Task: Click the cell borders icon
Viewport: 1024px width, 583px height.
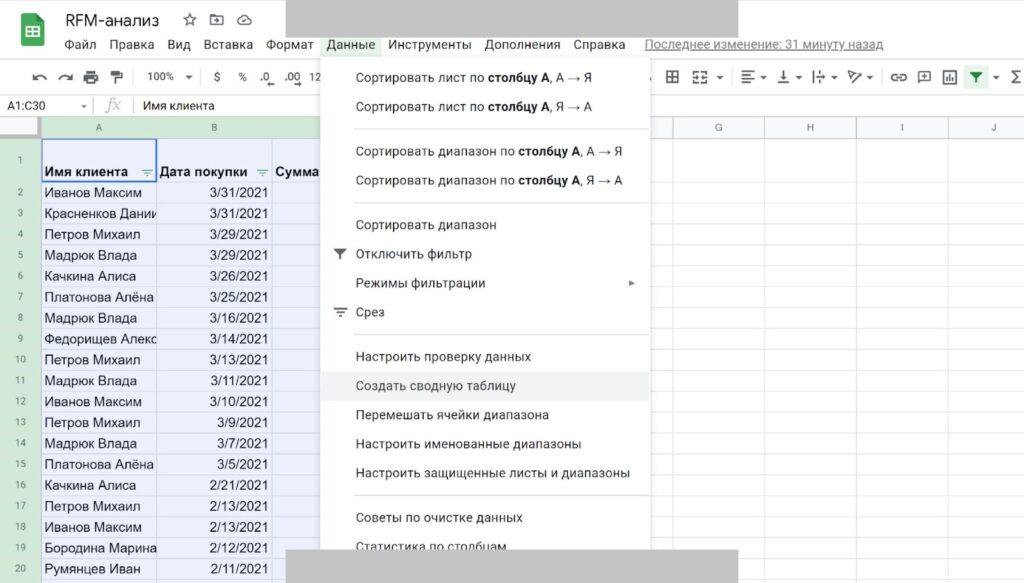Action: [673, 77]
